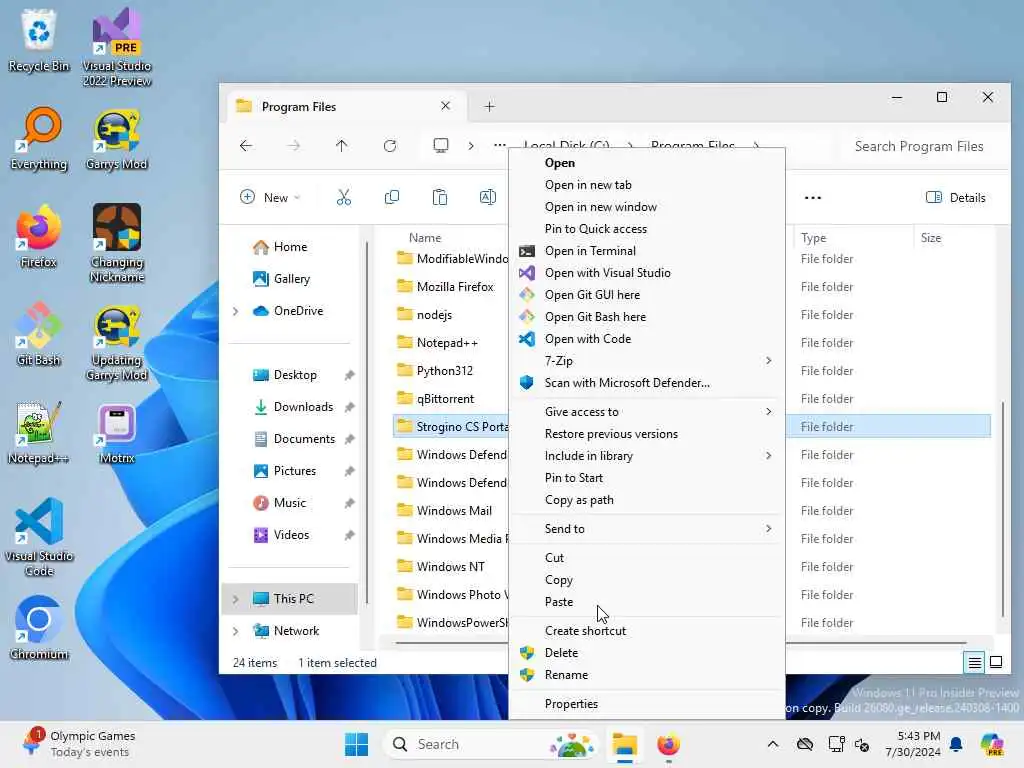Click the Copy toolbar icon
Screen dimensions: 1024x768
(392, 197)
